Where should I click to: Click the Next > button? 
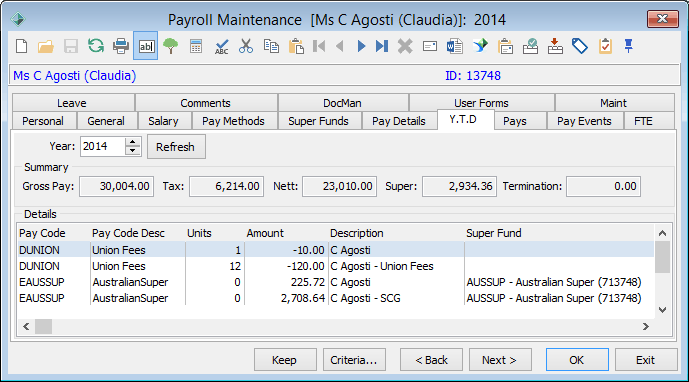point(500,360)
